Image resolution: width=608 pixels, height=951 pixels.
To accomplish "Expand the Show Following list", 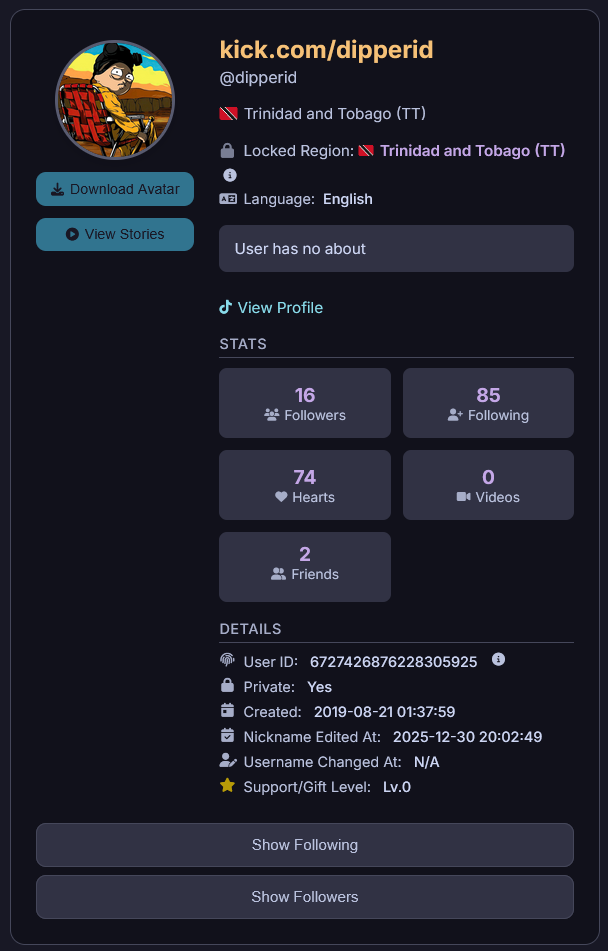I will (305, 845).
